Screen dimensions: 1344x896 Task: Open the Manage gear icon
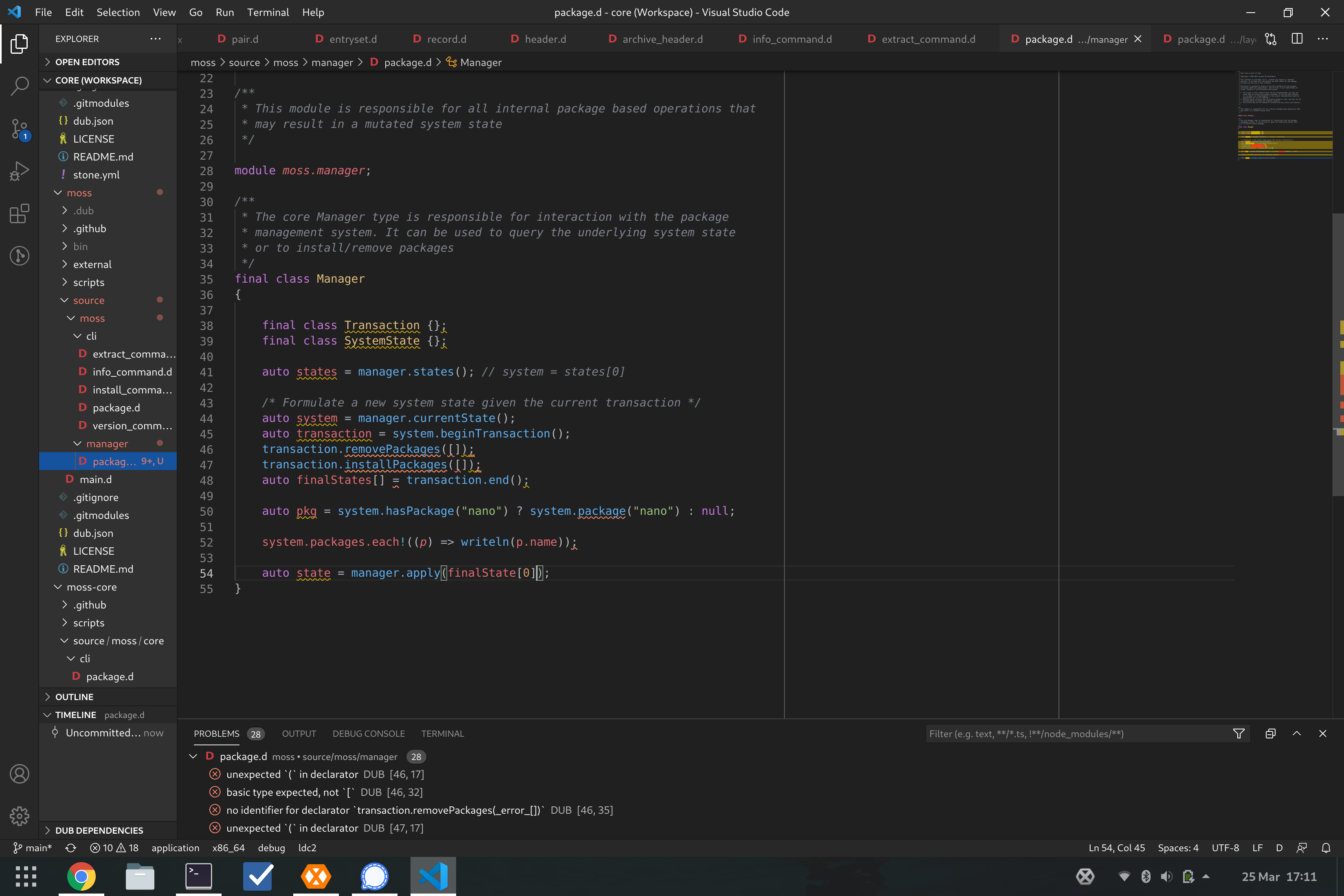pos(20,816)
